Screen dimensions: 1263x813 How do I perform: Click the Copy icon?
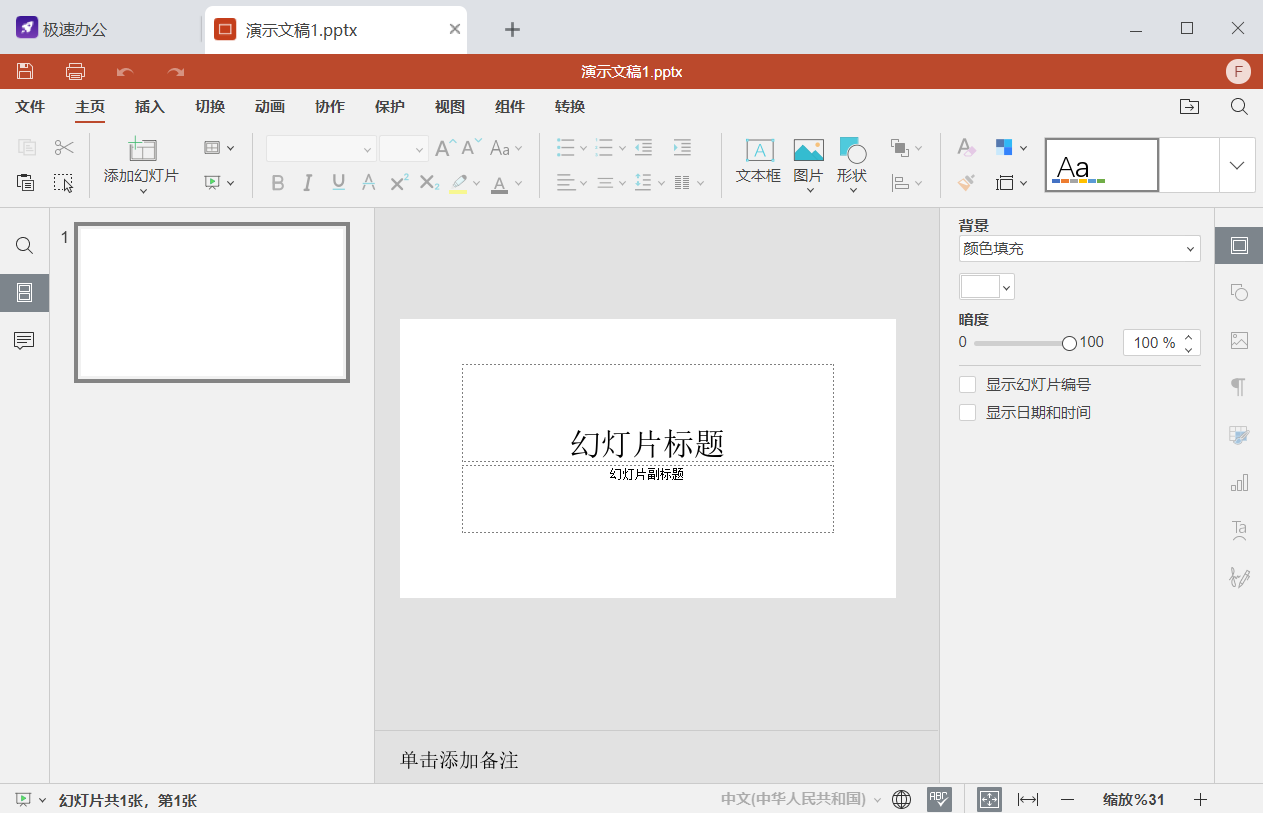click(26, 148)
